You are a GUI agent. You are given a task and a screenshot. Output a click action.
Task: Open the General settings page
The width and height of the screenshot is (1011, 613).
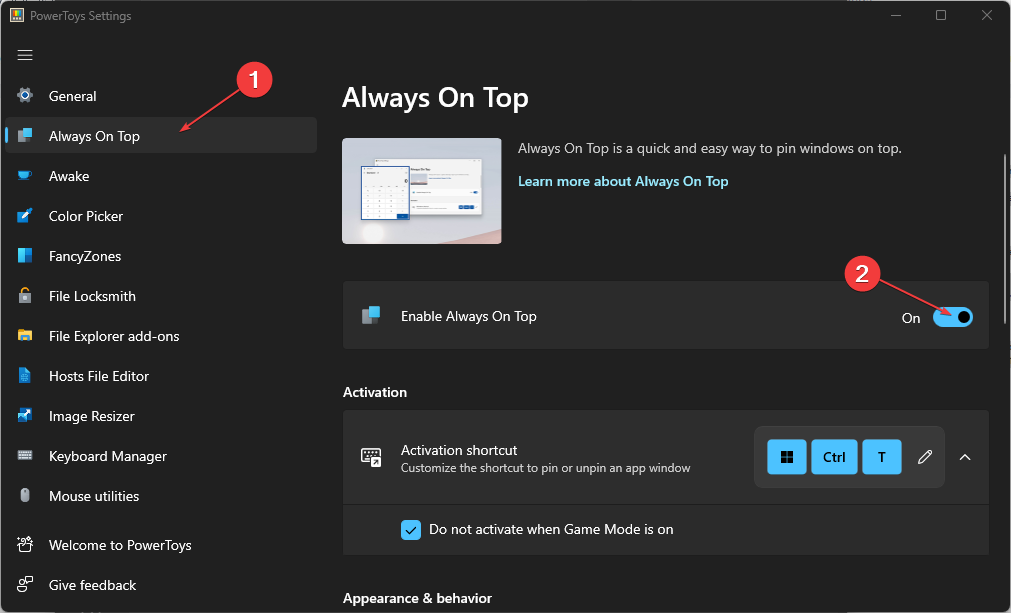click(161, 95)
